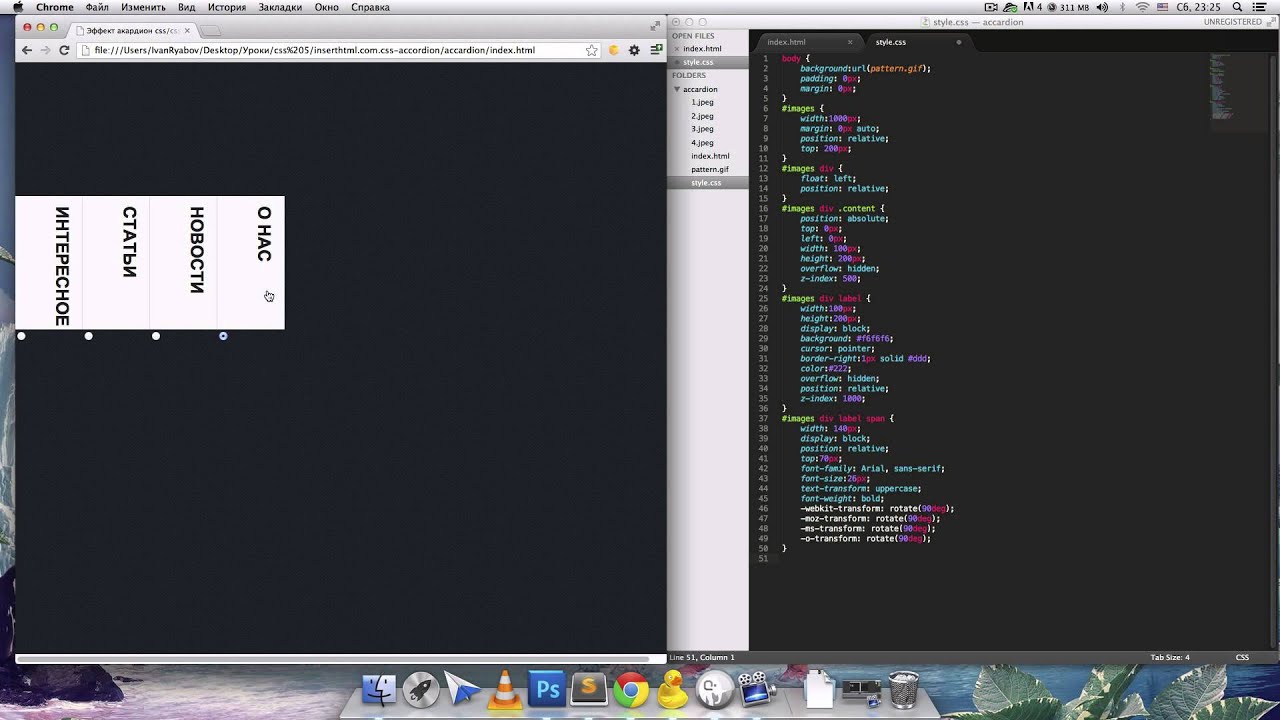
Task: Collapse the accardion folder
Action: (677, 89)
